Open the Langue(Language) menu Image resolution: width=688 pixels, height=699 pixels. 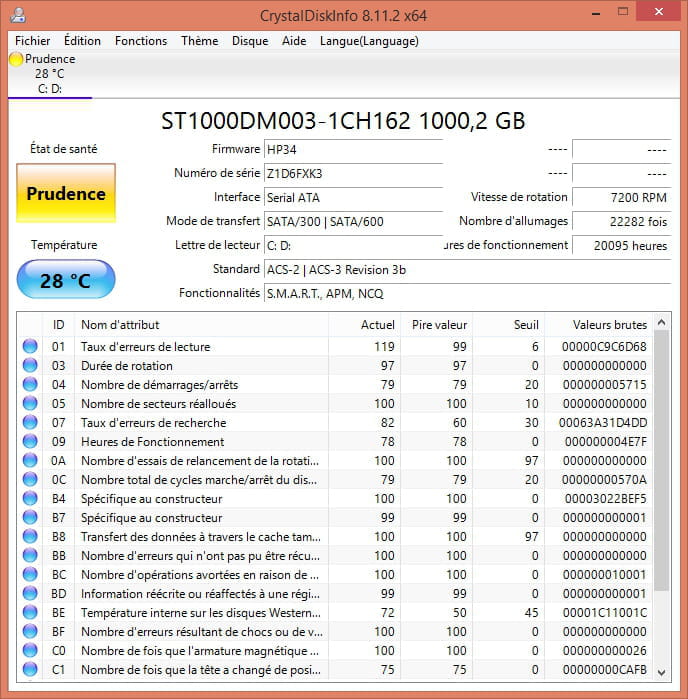369,41
